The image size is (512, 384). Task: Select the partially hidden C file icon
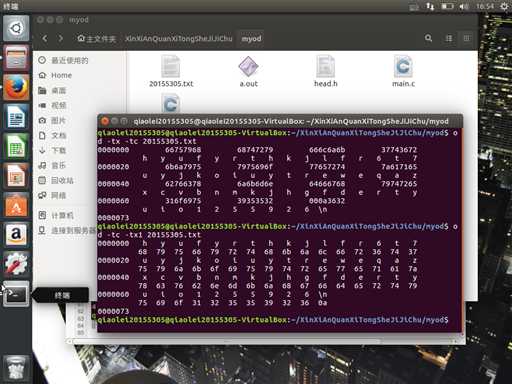tap(171, 103)
